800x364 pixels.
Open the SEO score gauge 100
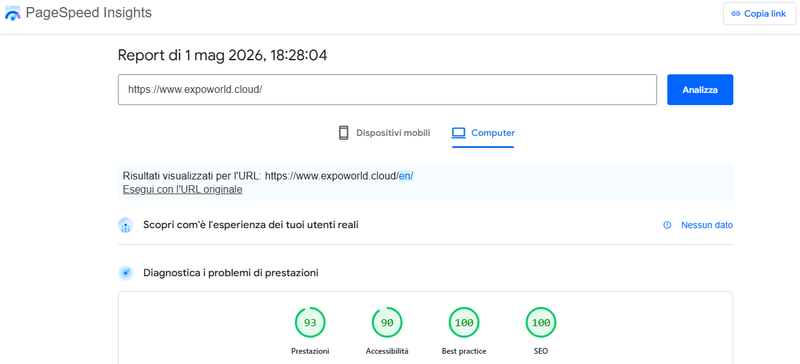click(x=541, y=323)
